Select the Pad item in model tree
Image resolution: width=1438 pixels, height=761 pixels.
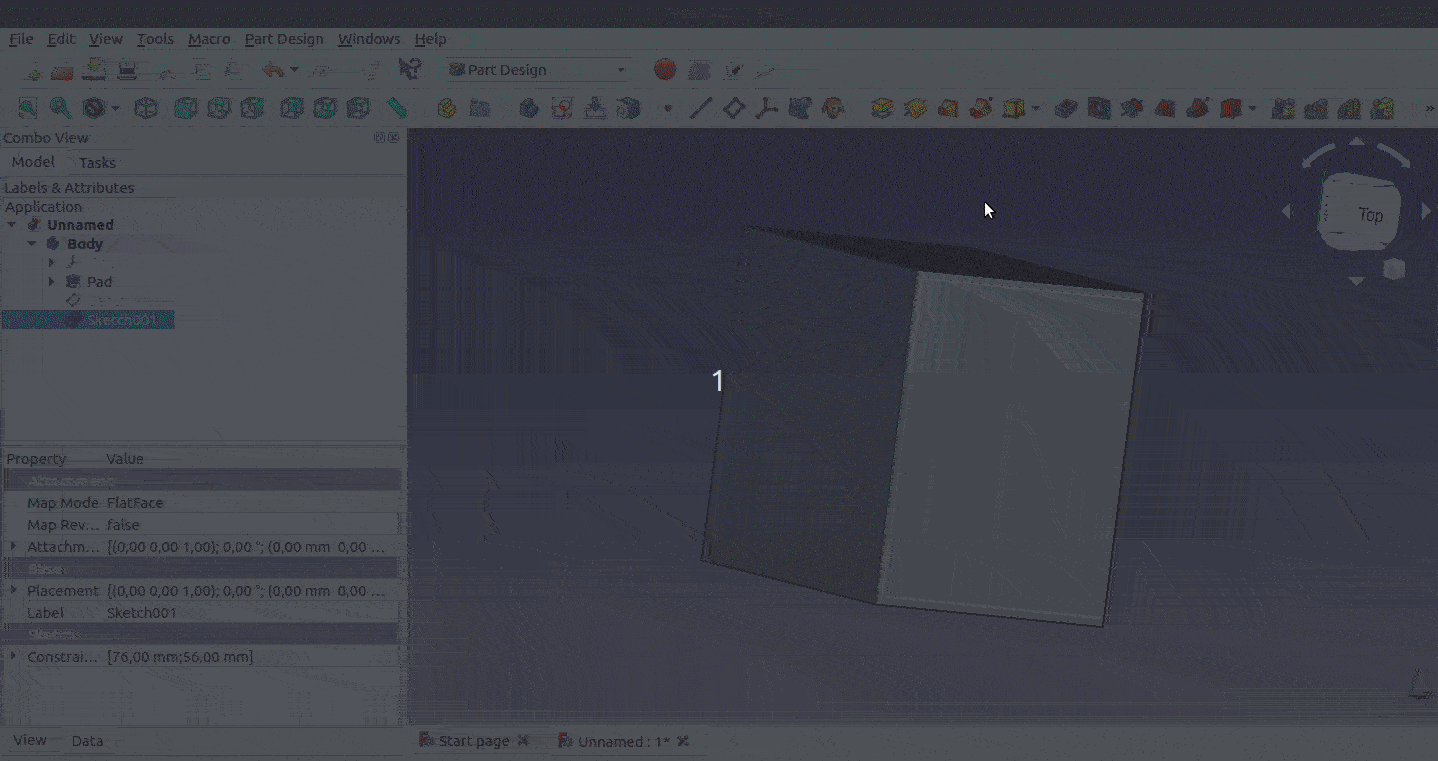tap(99, 282)
